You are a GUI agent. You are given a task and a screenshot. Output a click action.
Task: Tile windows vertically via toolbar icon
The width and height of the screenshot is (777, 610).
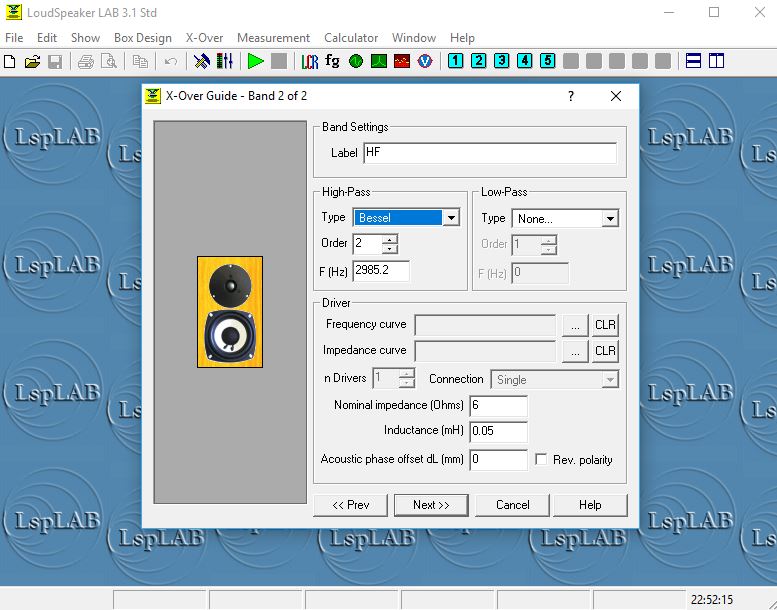pyautogui.click(x=717, y=61)
